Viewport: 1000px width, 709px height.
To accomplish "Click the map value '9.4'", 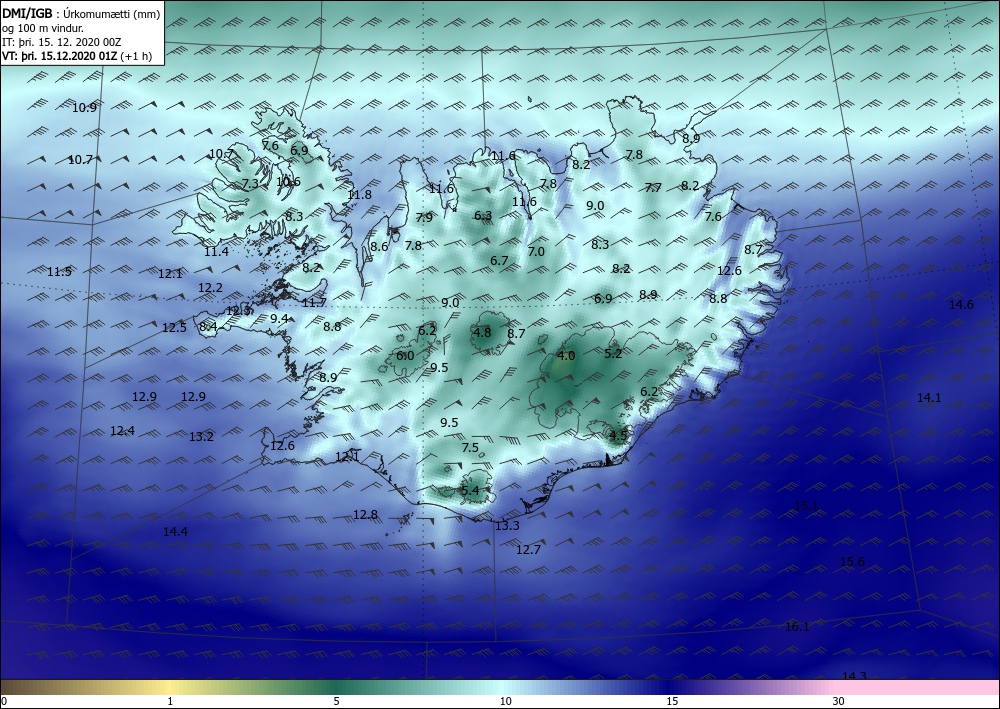I will point(279,318).
